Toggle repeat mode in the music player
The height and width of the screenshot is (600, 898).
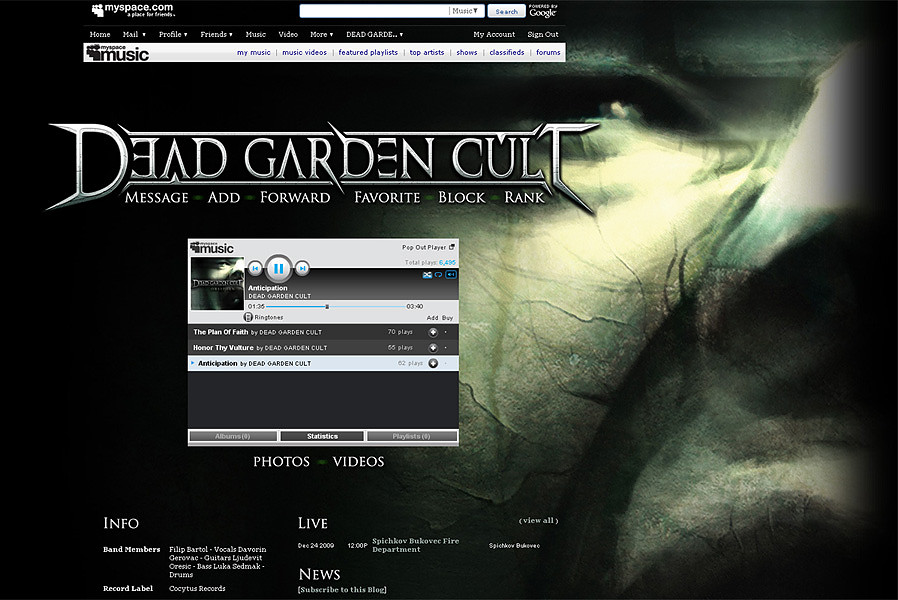click(439, 275)
